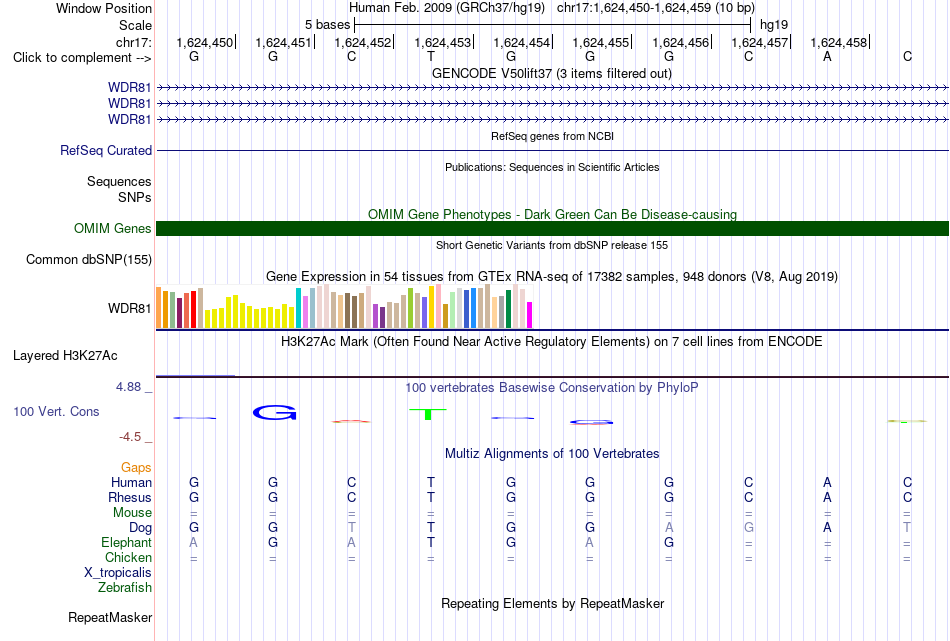Click the second WDR81 GENCODE track label
Screen dimensions: 950x641
(x=130, y=104)
